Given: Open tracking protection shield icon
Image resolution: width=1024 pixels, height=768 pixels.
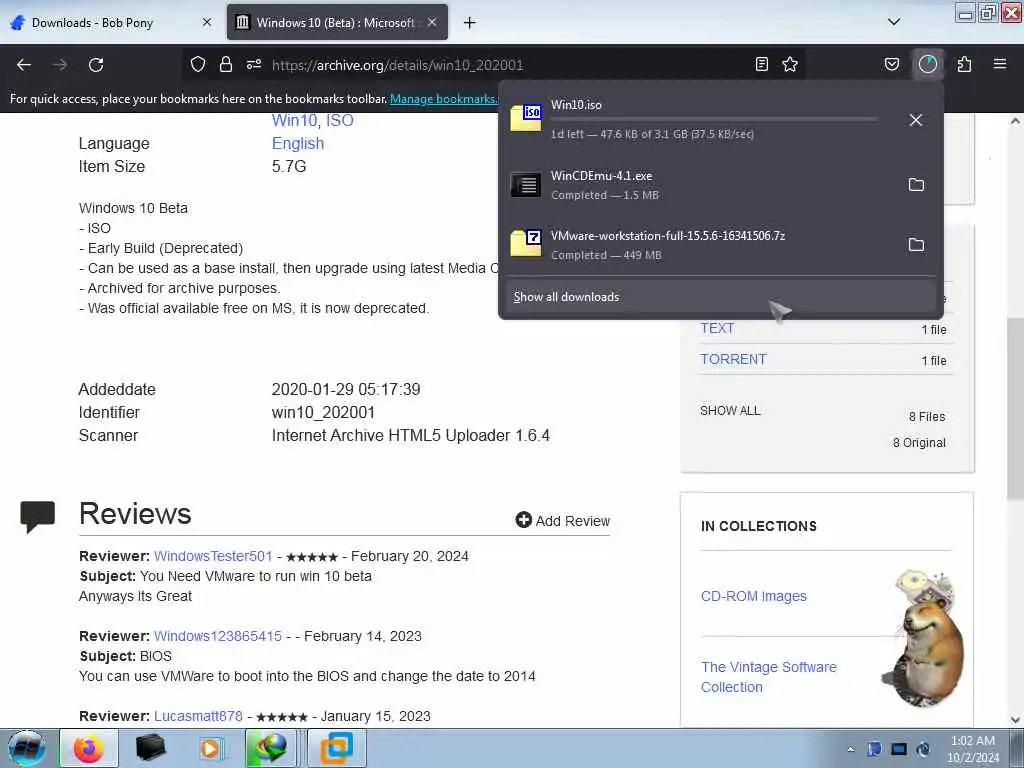Looking at the screenshot, I should click(198, 64).
